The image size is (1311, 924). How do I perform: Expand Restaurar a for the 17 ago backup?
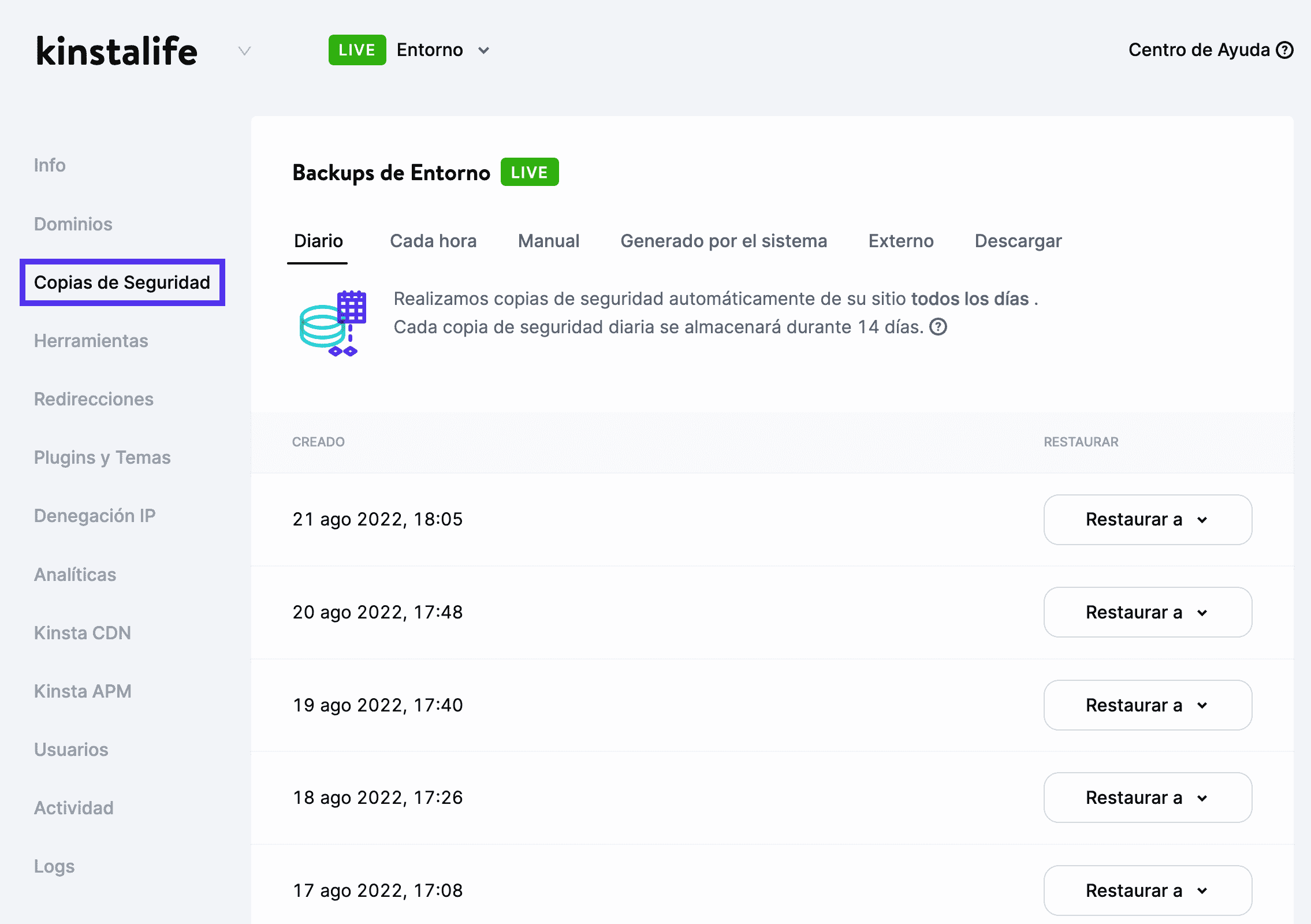coord(1147,891)
